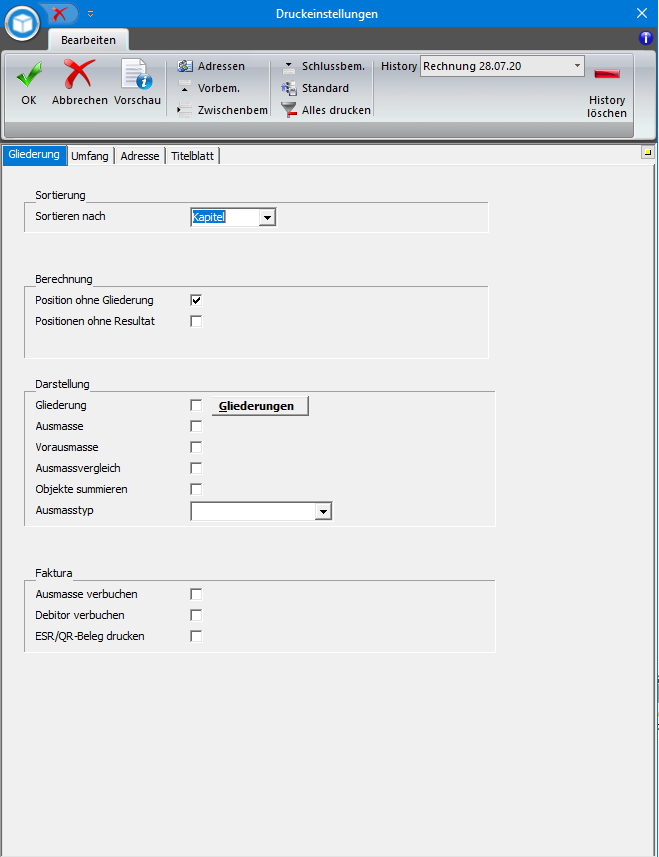The height and width of the screenshot is (857, 659).
Task: Click the red Abbrechen X icon
Action: [x=79, y=74]
